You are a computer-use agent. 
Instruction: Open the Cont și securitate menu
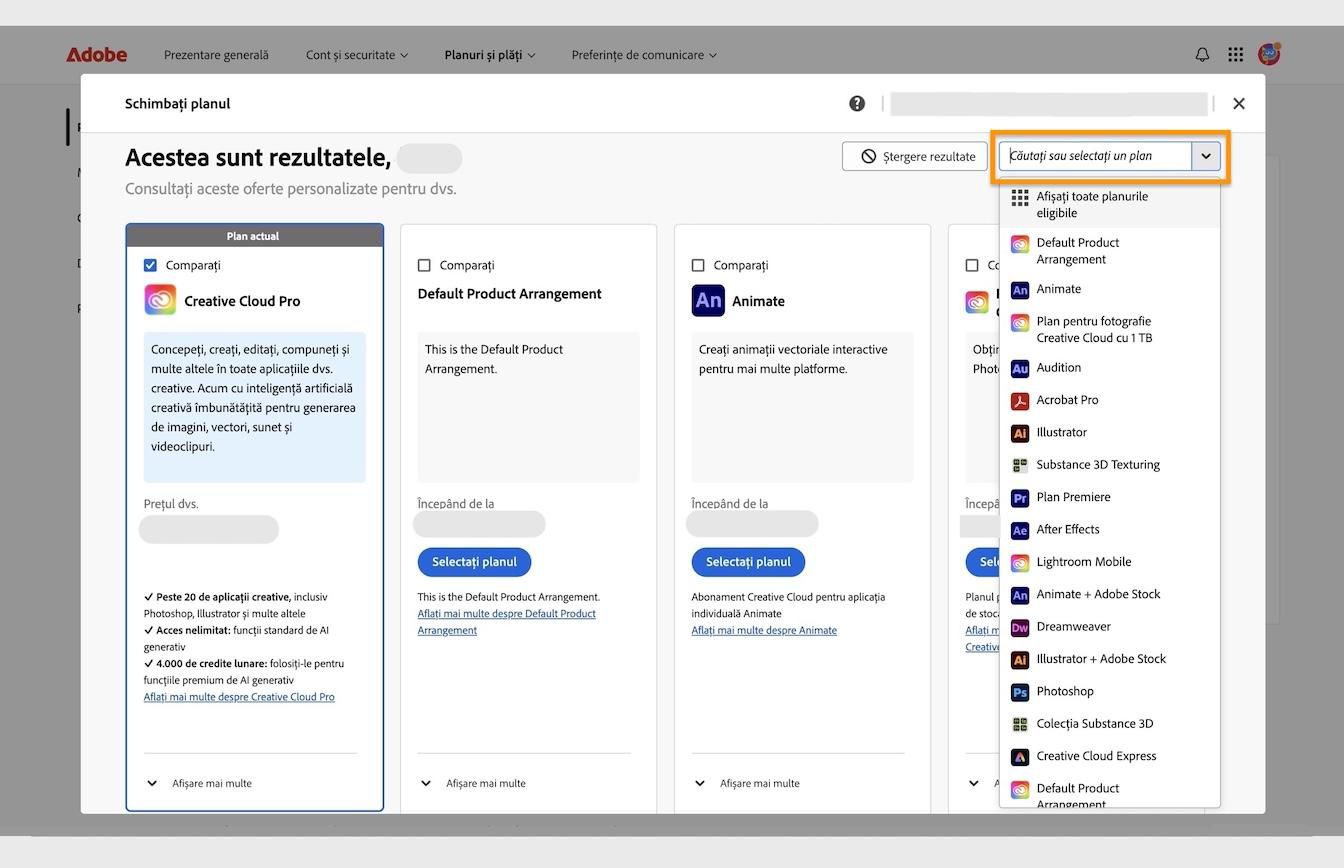pos(357,55)
